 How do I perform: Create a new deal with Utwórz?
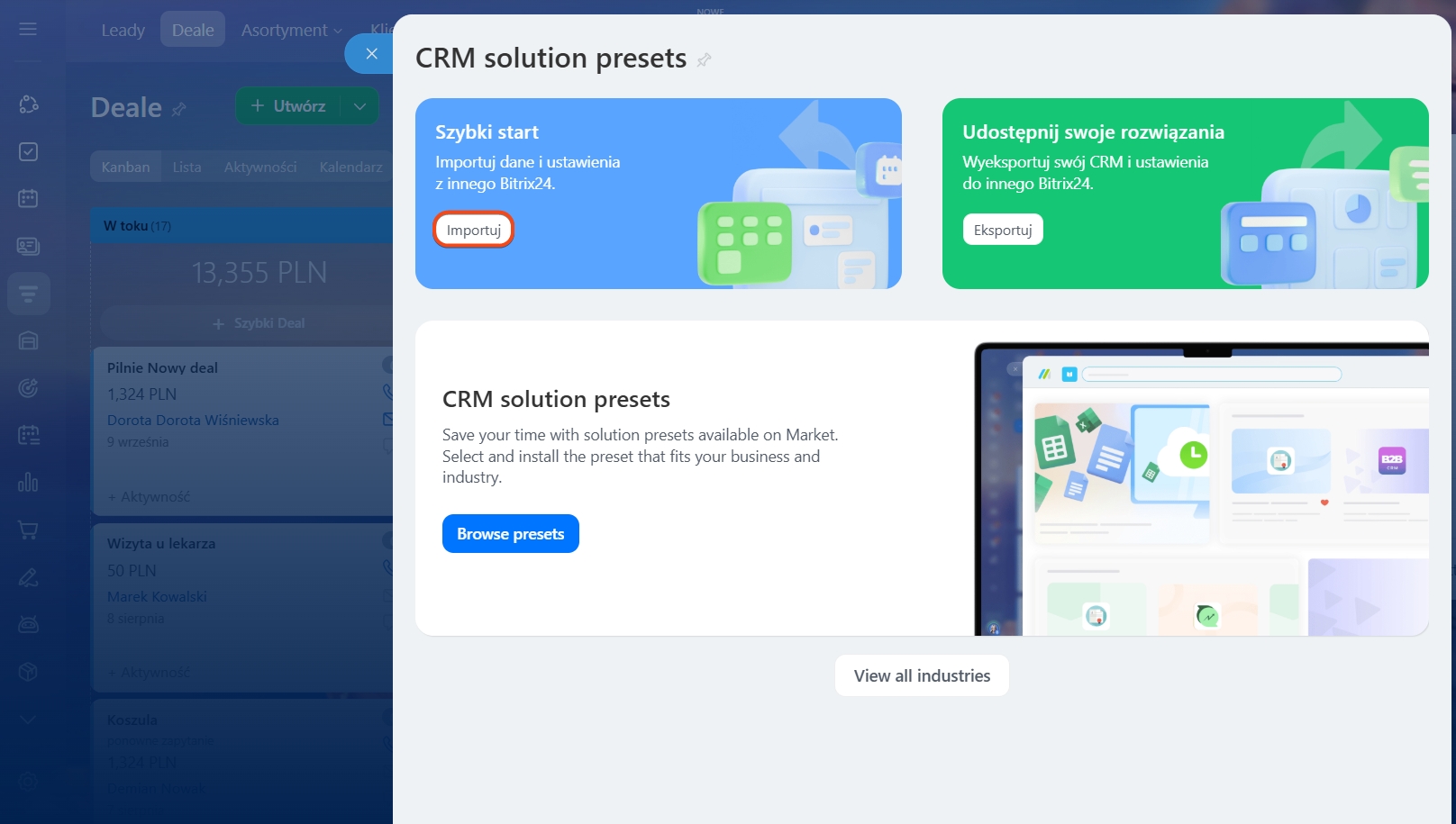(x=288, y=106)
